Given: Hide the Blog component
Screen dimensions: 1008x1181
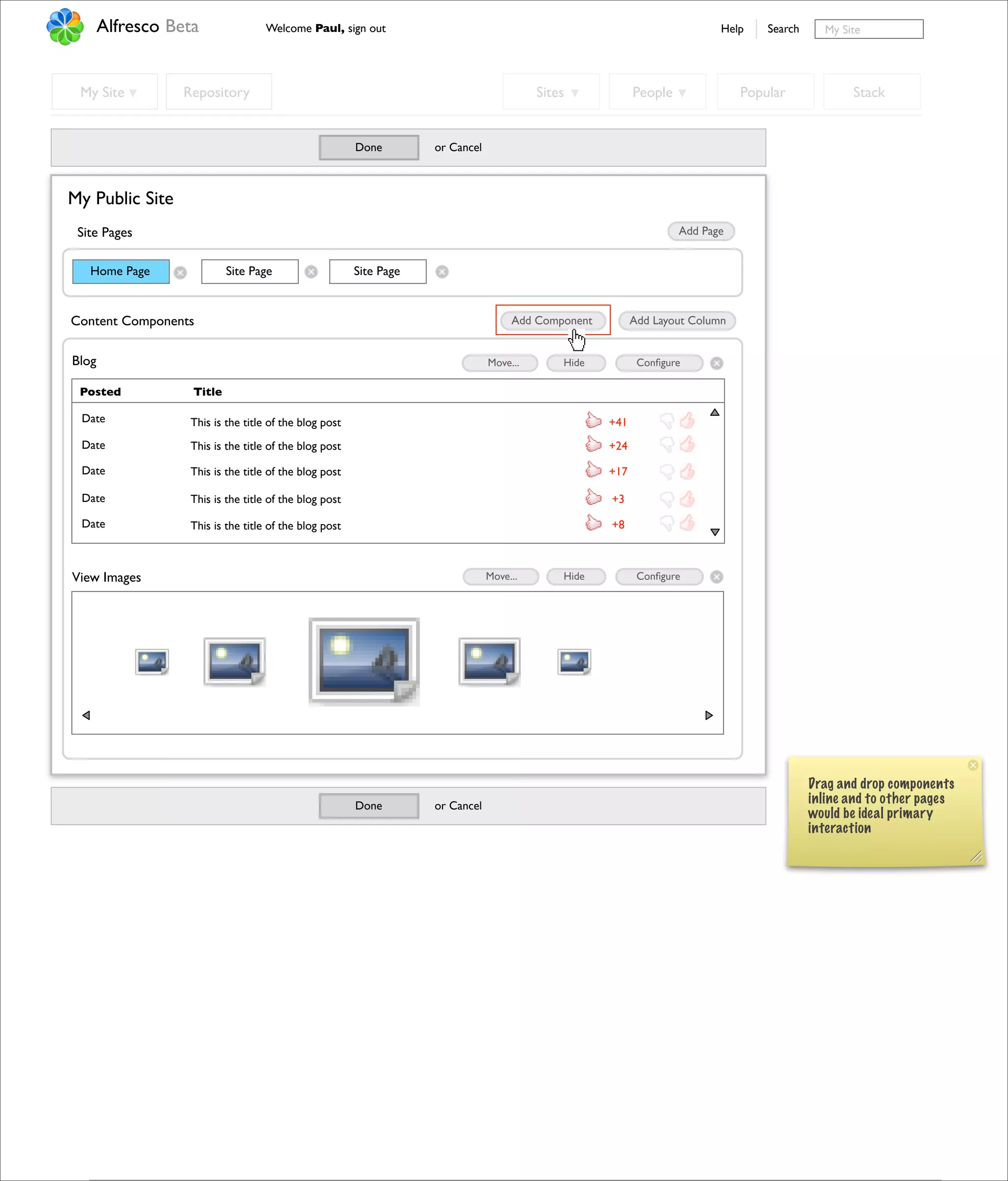Looking at the screenshot, I should tap(576, 363).
